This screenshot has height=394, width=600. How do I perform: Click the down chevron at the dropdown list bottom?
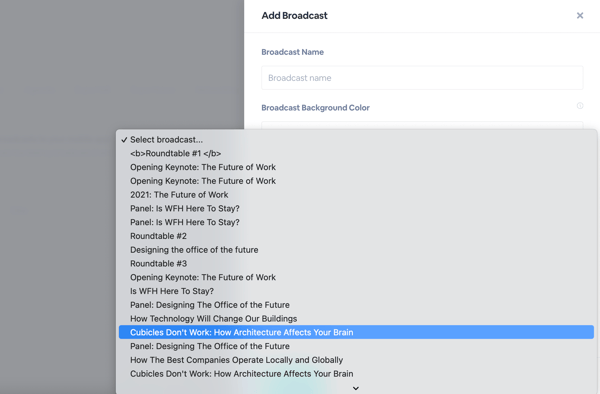coord(355,388)
